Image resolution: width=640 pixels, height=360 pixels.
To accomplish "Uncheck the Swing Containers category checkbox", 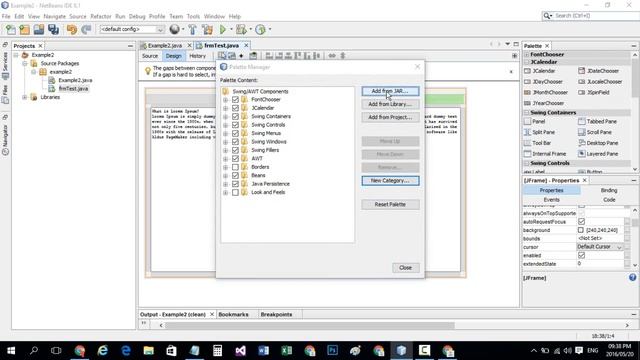I will (236, 116).
